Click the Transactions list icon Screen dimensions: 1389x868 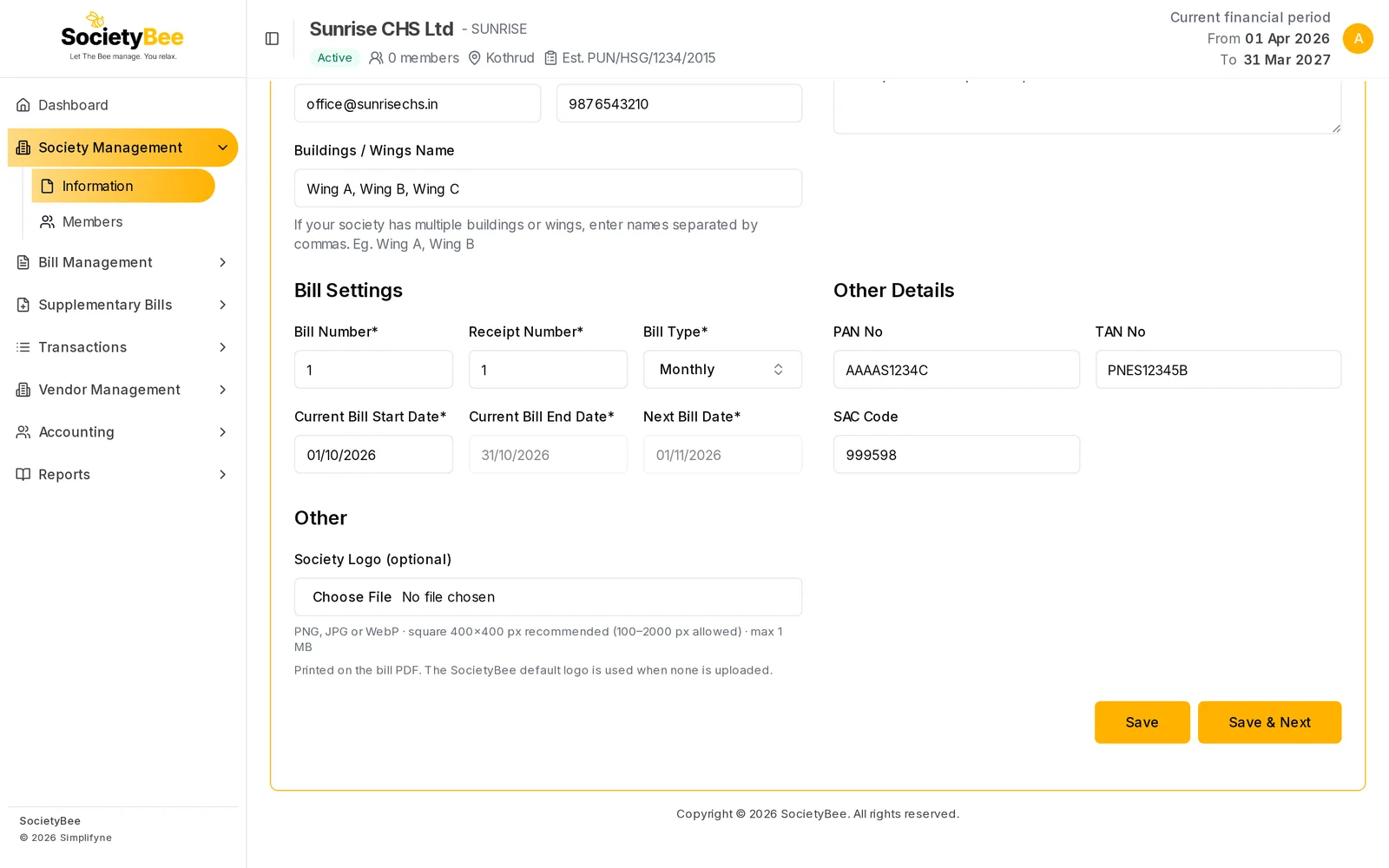pos(23,347)
